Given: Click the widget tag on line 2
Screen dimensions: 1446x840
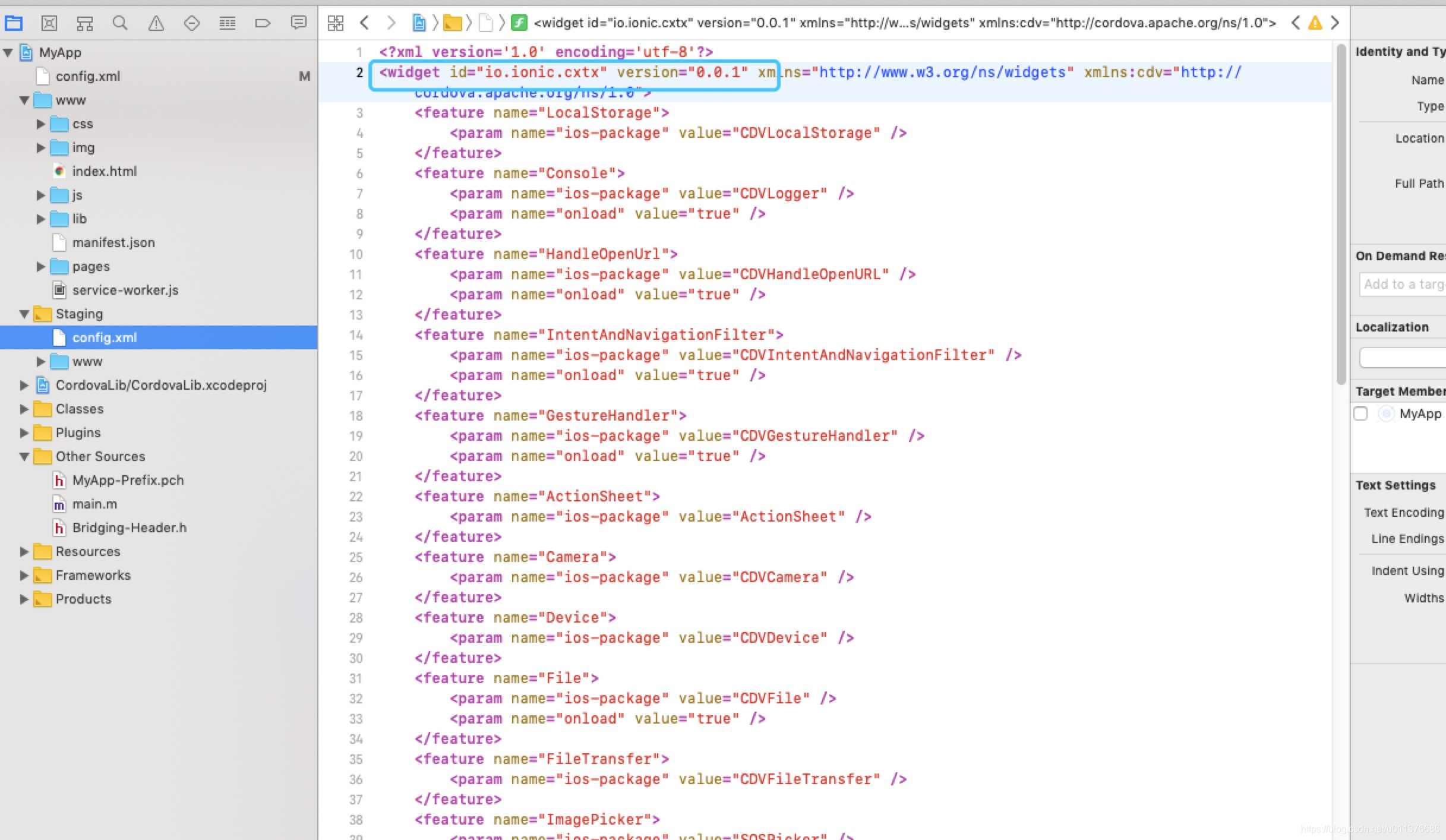Looking at the screenshot, I should pyautogui.click(x=409, y=72).
